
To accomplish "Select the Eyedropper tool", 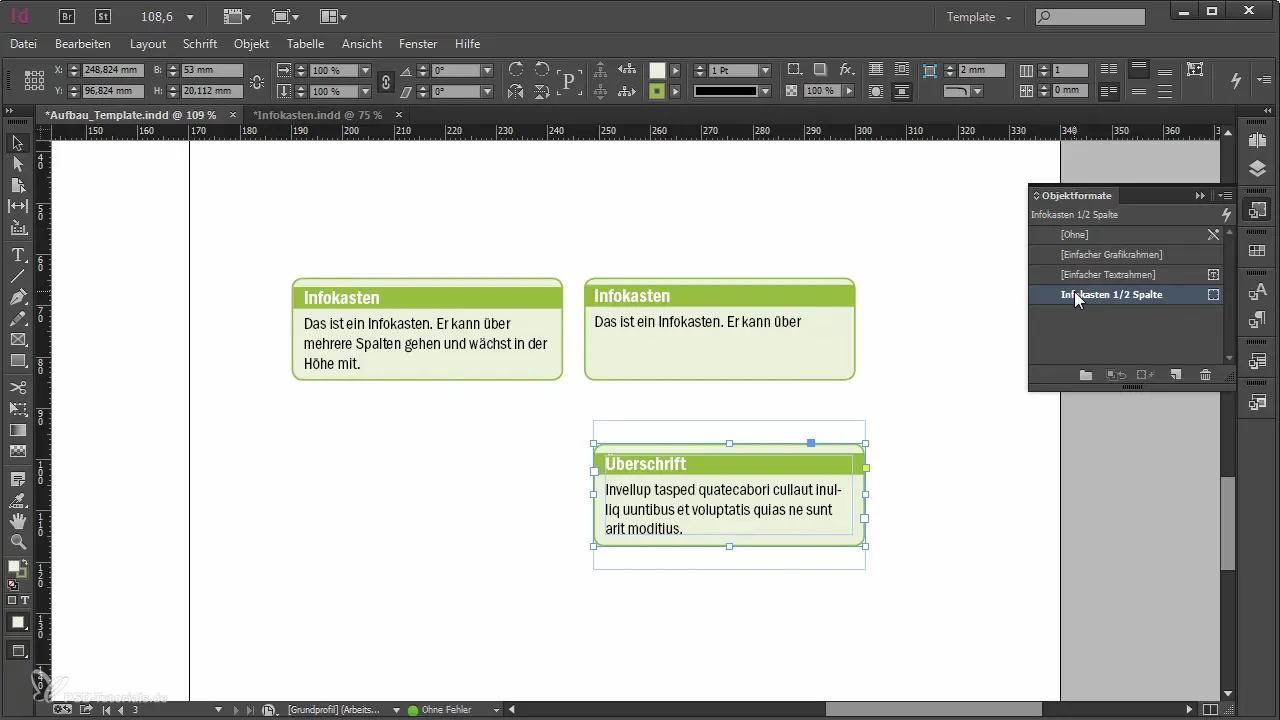I will 18,500.
